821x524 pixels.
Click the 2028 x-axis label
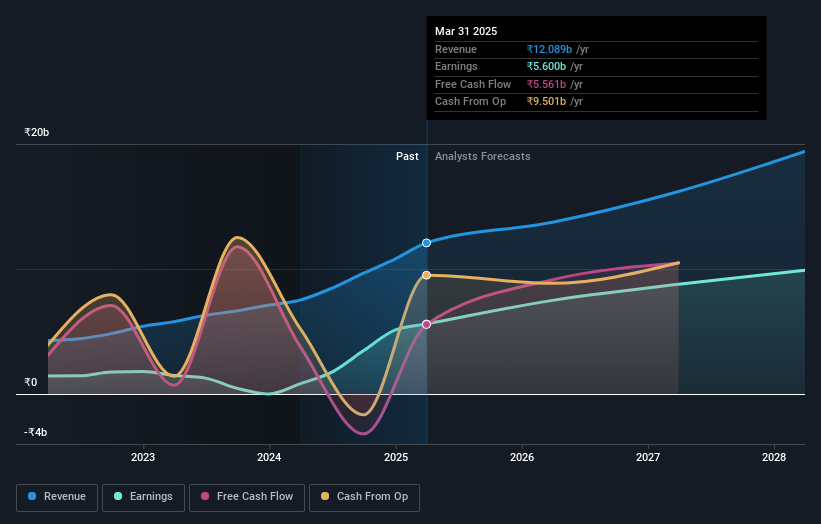pyautogui.click(x=774, y=458)
